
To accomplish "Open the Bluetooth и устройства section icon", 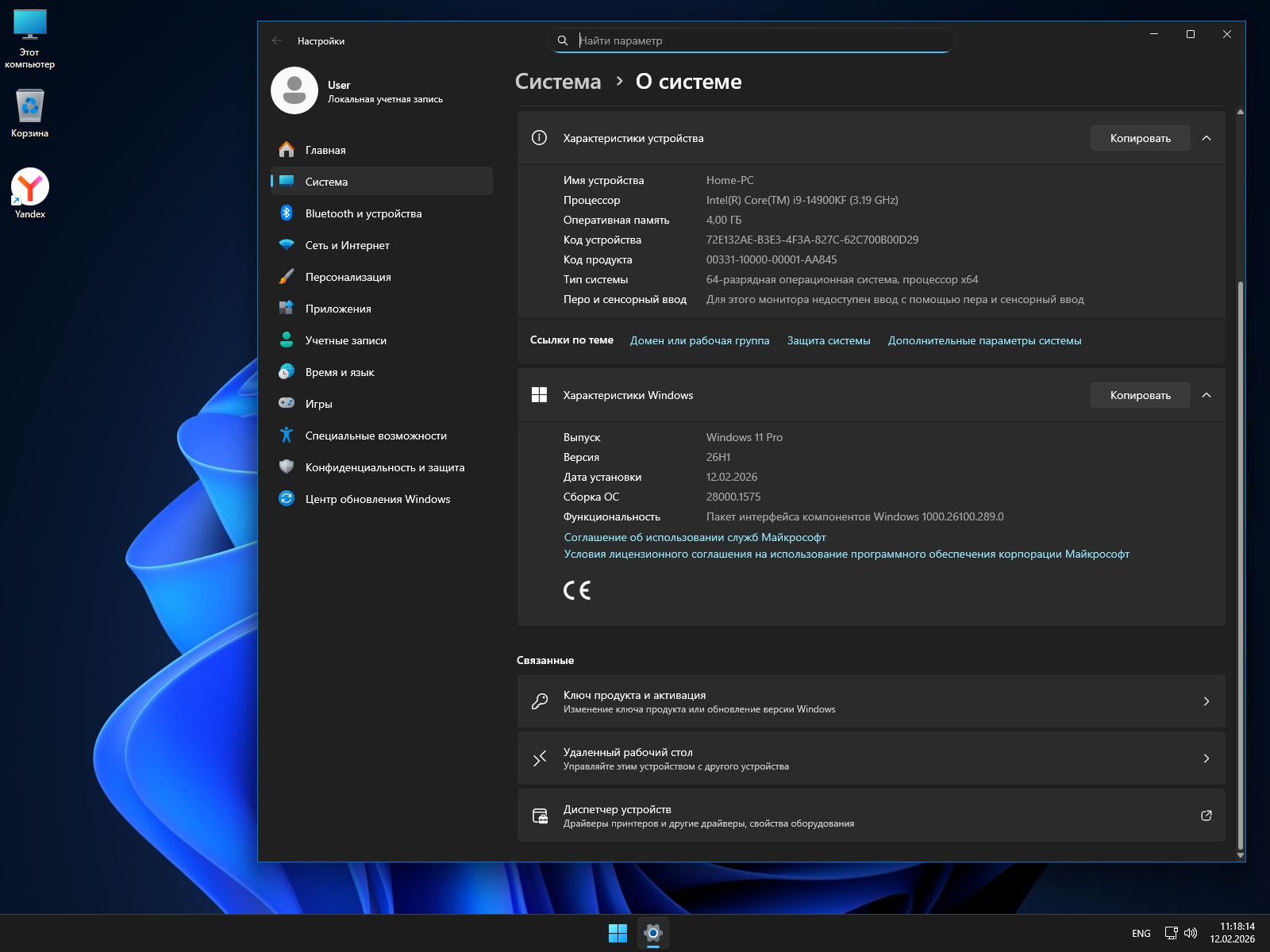I will pyautogui.click(x=287, y=213).
